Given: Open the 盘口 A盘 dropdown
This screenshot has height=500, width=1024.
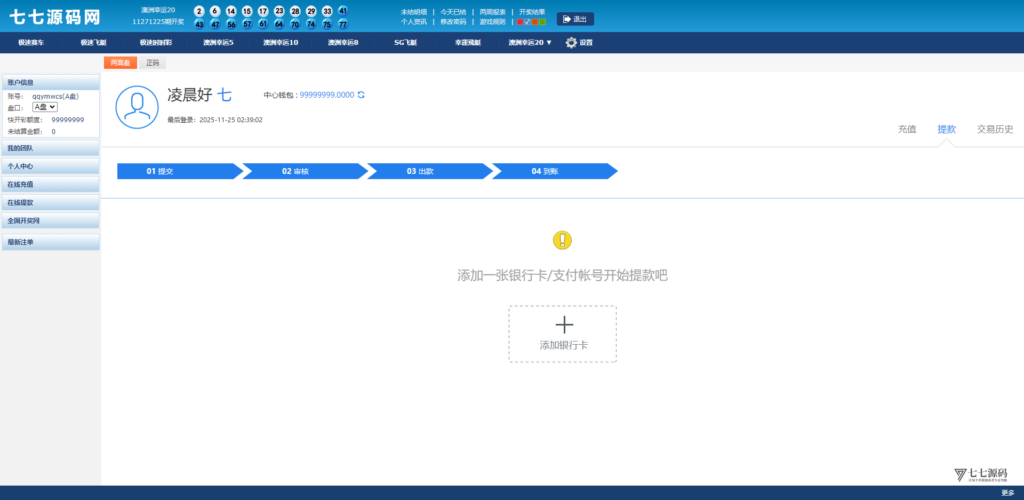Looking at the screenshot, I should tap(45, 107).
